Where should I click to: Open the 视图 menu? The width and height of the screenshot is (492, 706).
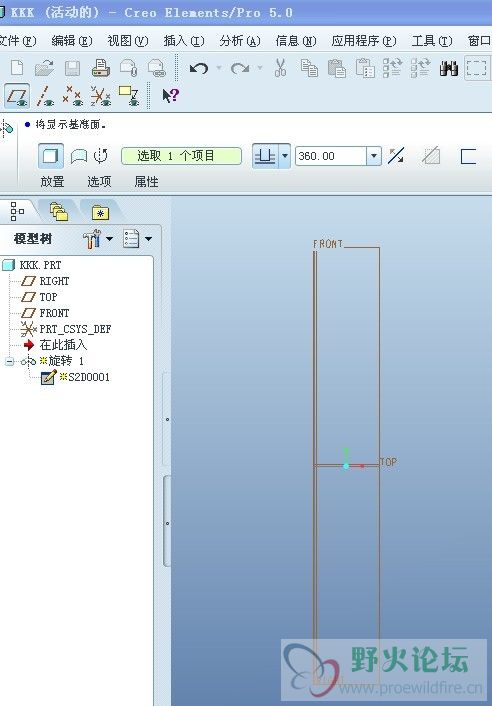point(128,41)
